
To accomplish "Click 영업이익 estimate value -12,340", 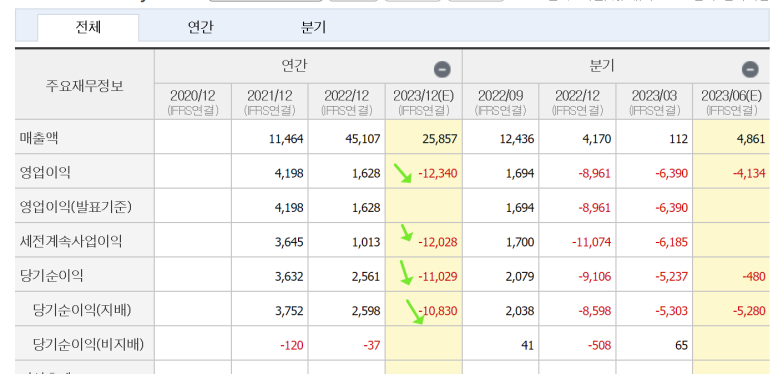I will 438,174.
